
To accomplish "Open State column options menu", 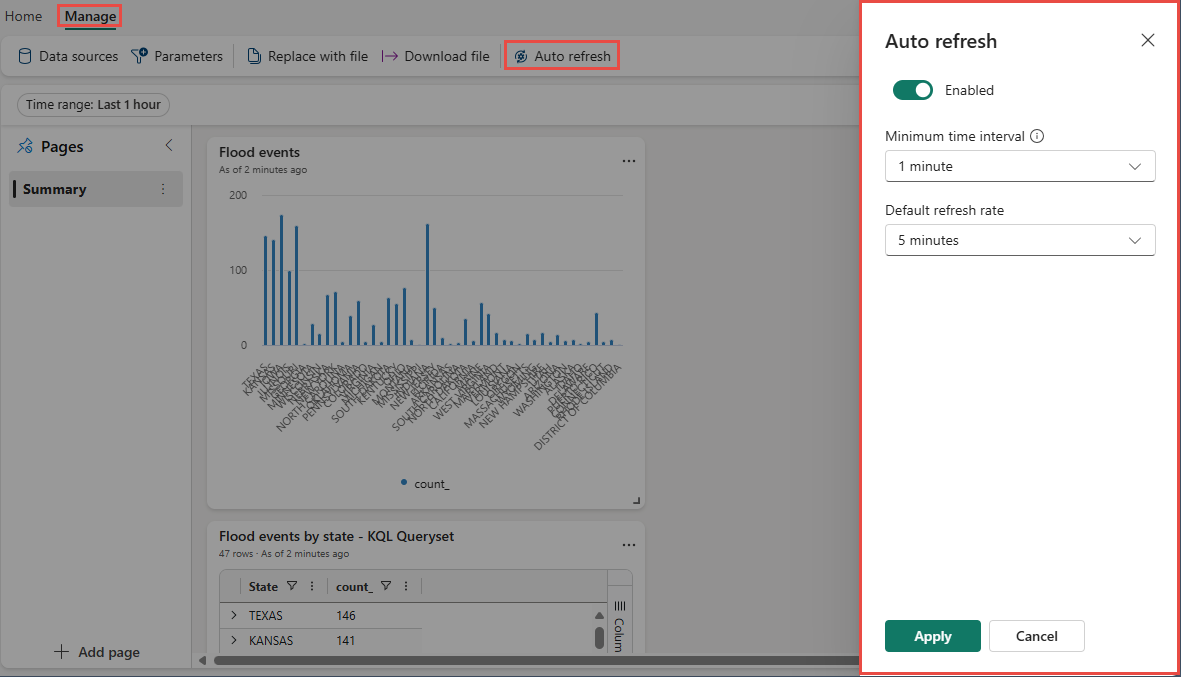I will pyautogui.click(x=312, y=586).
